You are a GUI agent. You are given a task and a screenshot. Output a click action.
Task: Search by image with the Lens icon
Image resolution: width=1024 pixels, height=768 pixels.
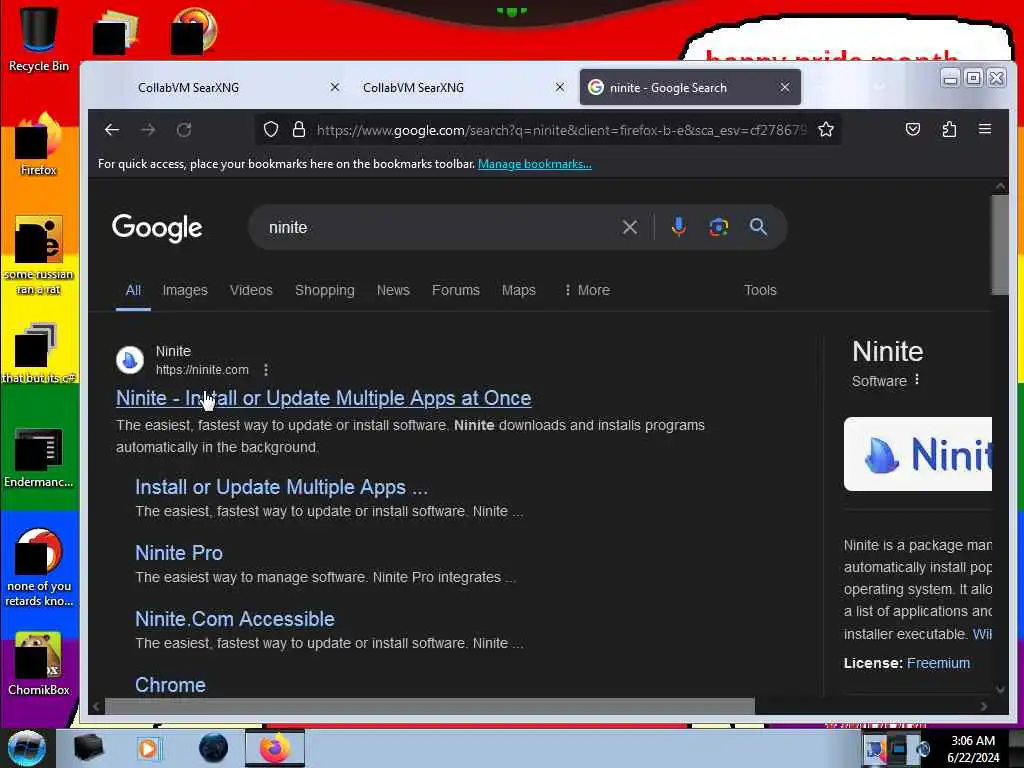(x=718, y=227)
